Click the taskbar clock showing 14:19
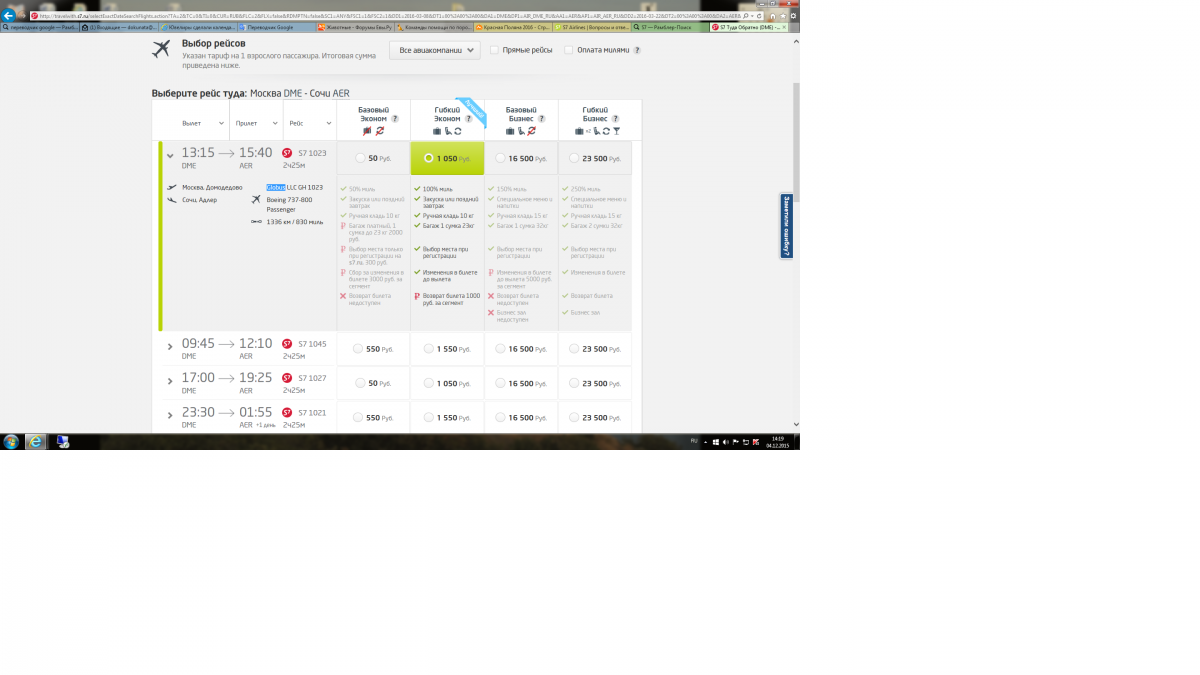Screen dimensions: 1200x675 coord(779,441)
